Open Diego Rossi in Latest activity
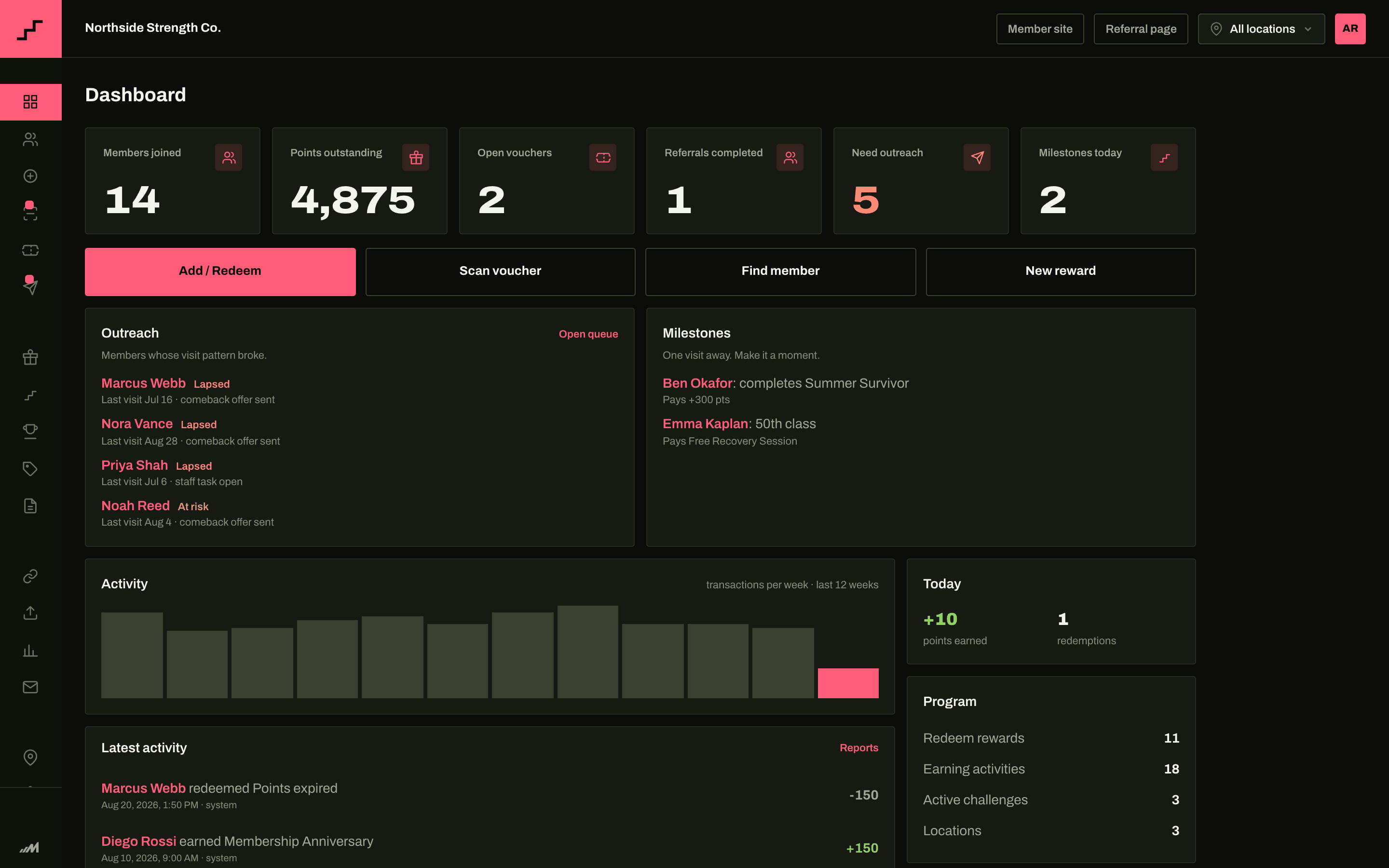 tap(138, 841)
